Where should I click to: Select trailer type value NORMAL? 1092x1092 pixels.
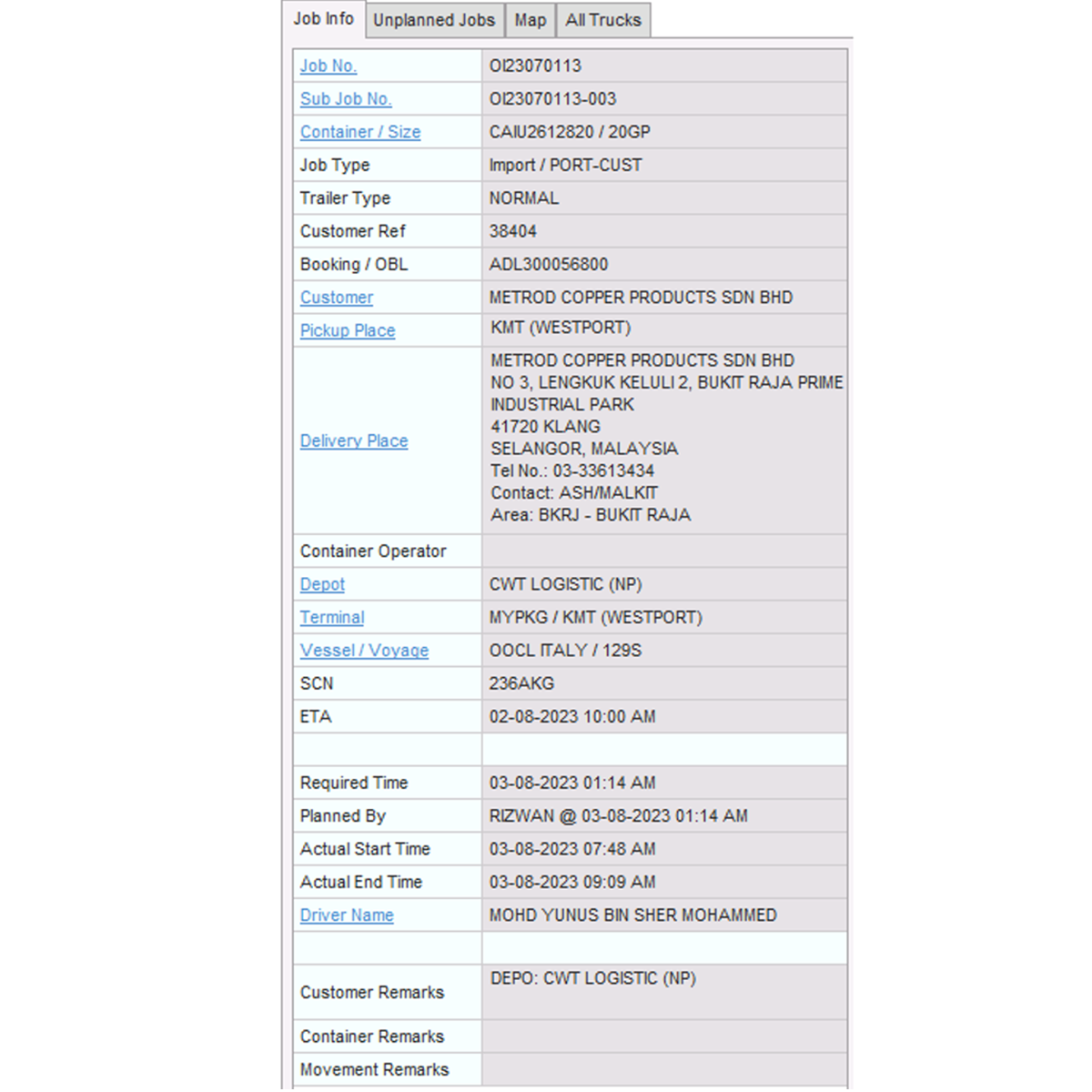point(524,198)
